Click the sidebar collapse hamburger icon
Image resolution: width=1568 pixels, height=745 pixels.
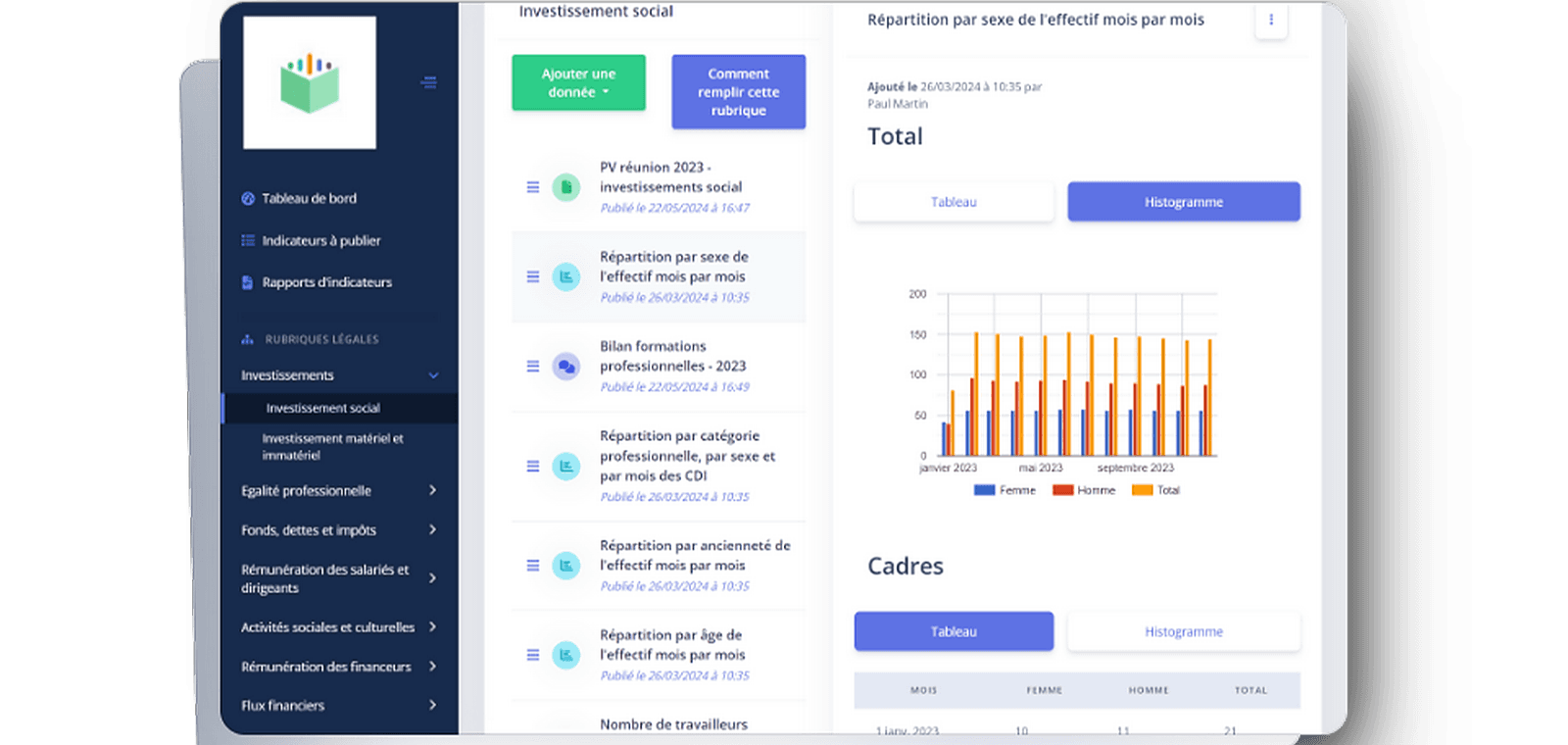pyautogui.click(x=428, y=82)
